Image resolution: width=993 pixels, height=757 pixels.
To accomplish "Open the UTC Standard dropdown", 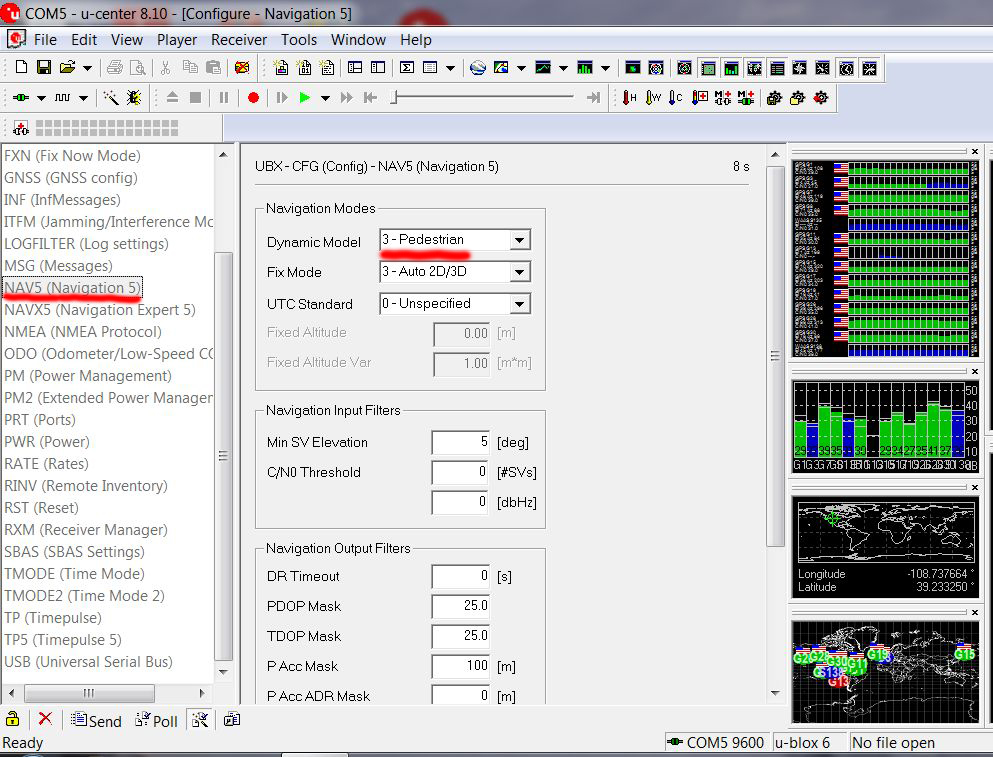I will pos(519,304).
